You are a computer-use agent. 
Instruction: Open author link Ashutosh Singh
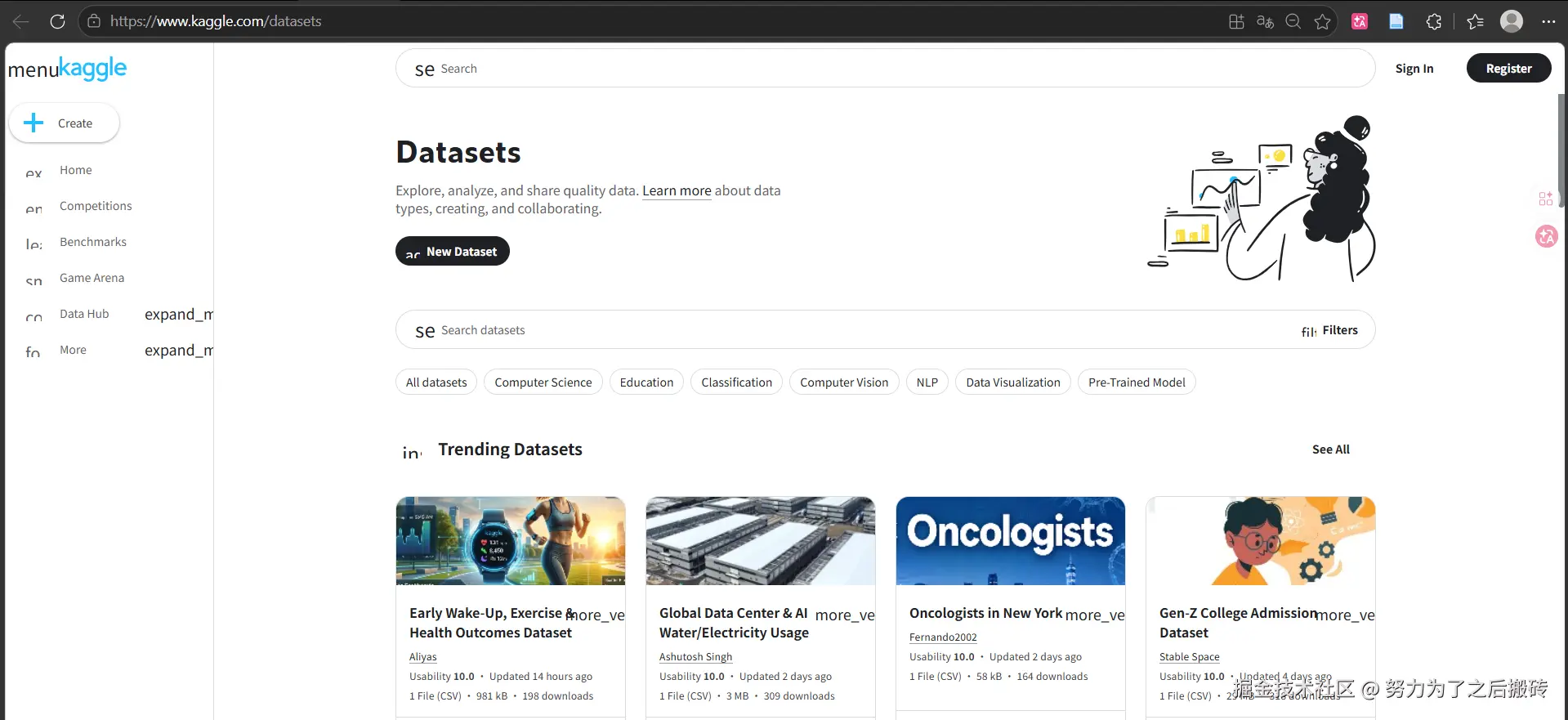pyautogui.click(x=696, y=657)
